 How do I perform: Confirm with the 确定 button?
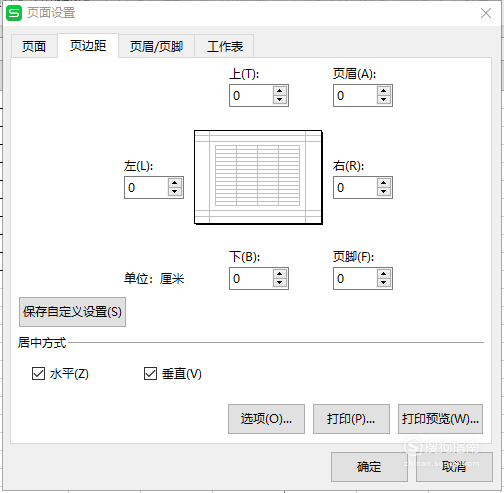(369, 467)
